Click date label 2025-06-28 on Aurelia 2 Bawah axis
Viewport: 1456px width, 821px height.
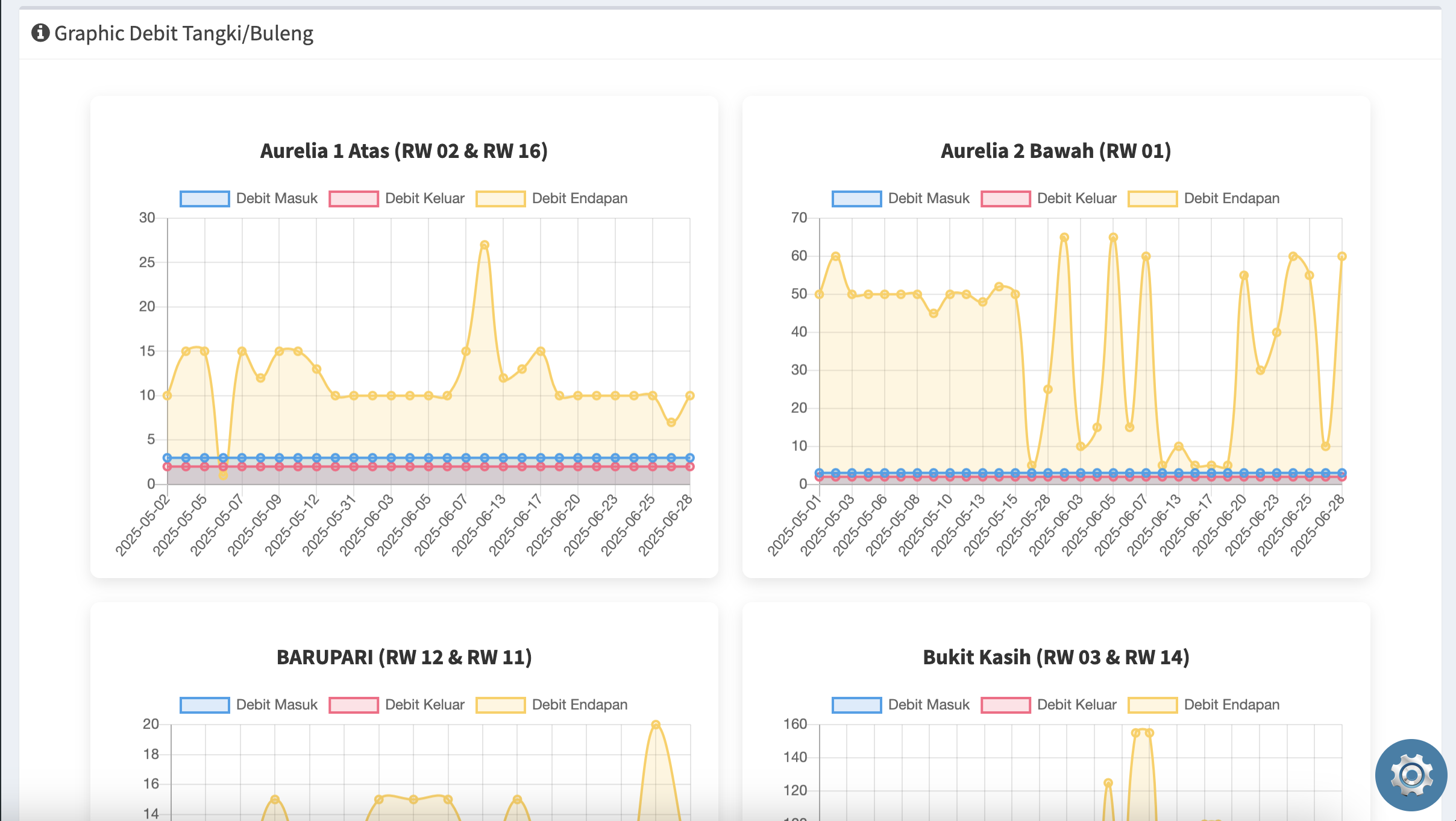(x=1317, y=525)
